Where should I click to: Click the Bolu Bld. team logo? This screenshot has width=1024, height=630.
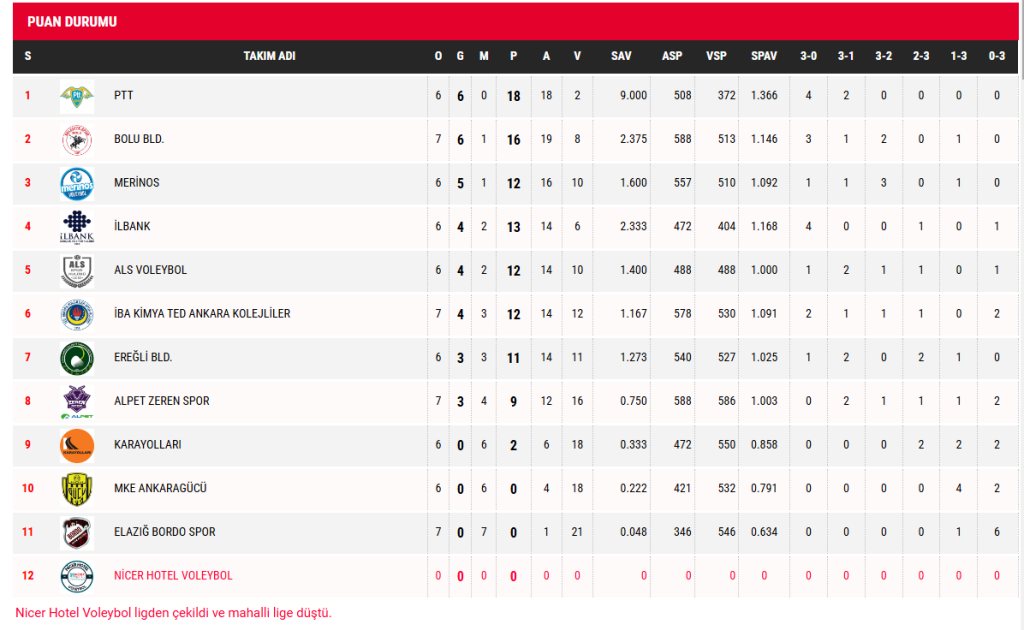point(77,140)
